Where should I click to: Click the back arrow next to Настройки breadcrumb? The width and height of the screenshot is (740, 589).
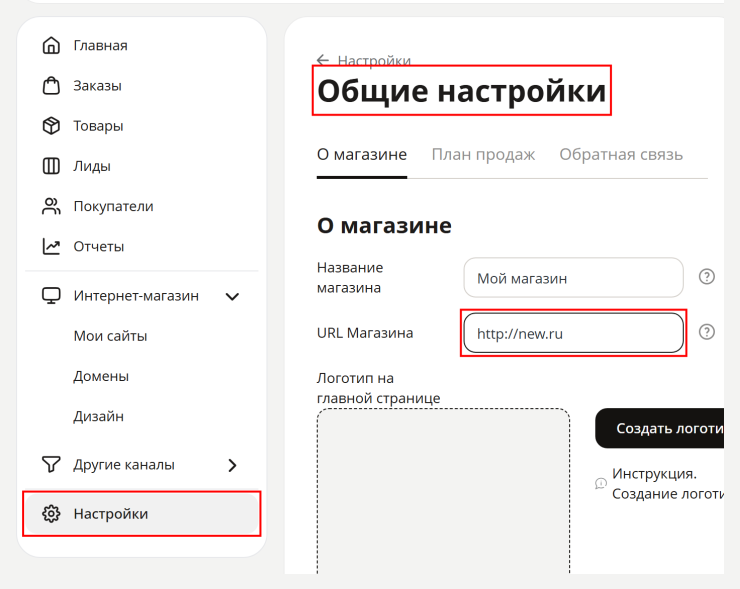323,60
